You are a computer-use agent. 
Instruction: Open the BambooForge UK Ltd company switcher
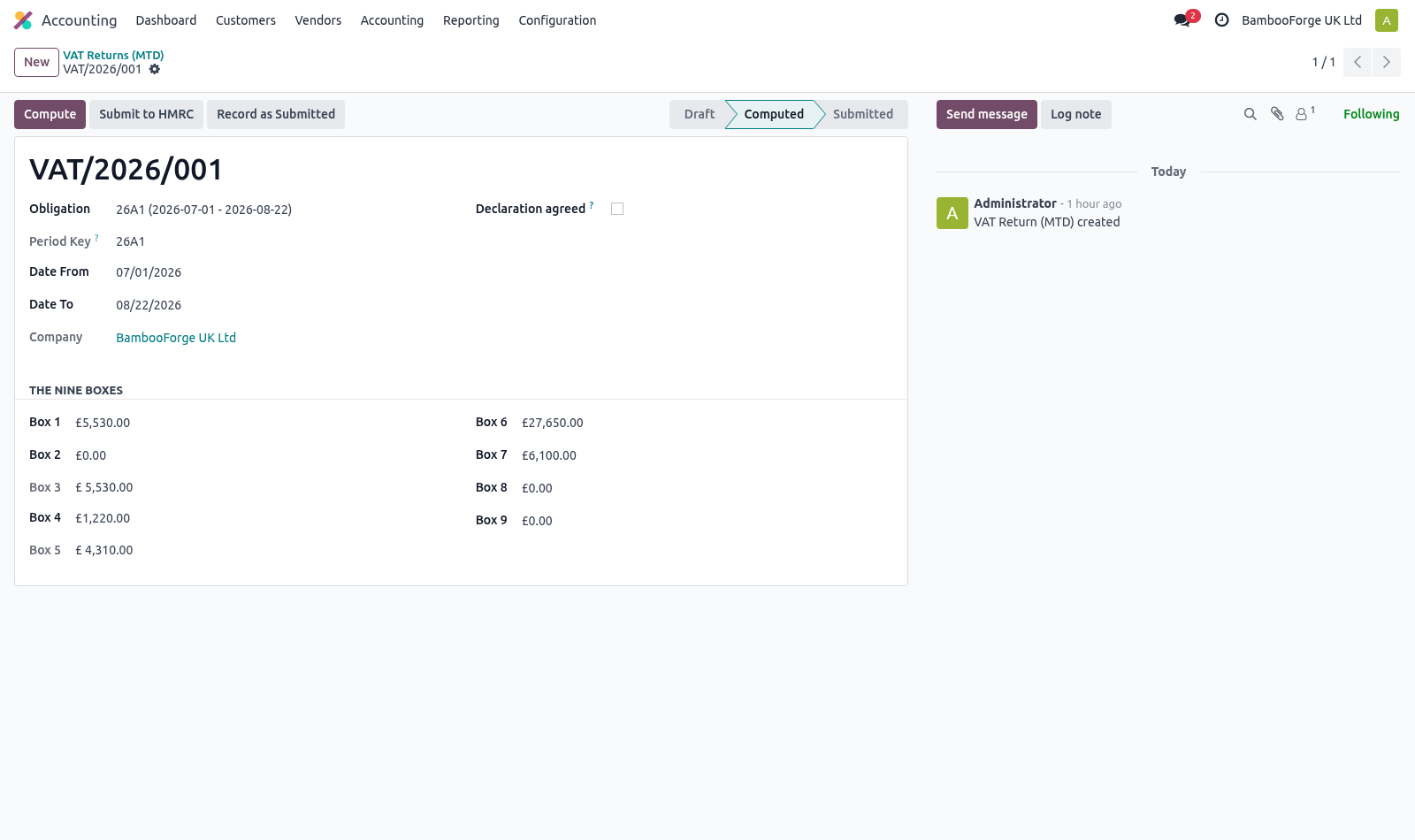[1301, 20]
